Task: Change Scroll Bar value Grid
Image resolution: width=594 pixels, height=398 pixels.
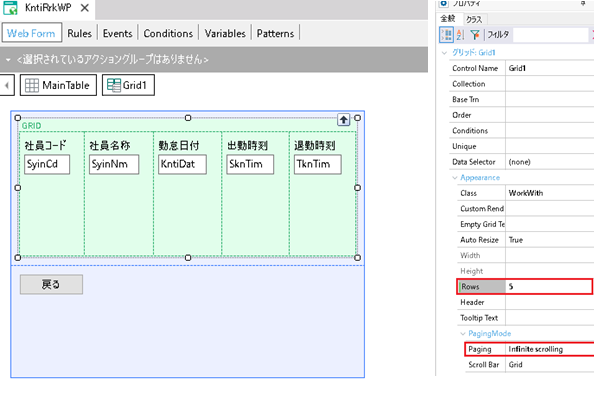Action: click(x=550, y=365)
